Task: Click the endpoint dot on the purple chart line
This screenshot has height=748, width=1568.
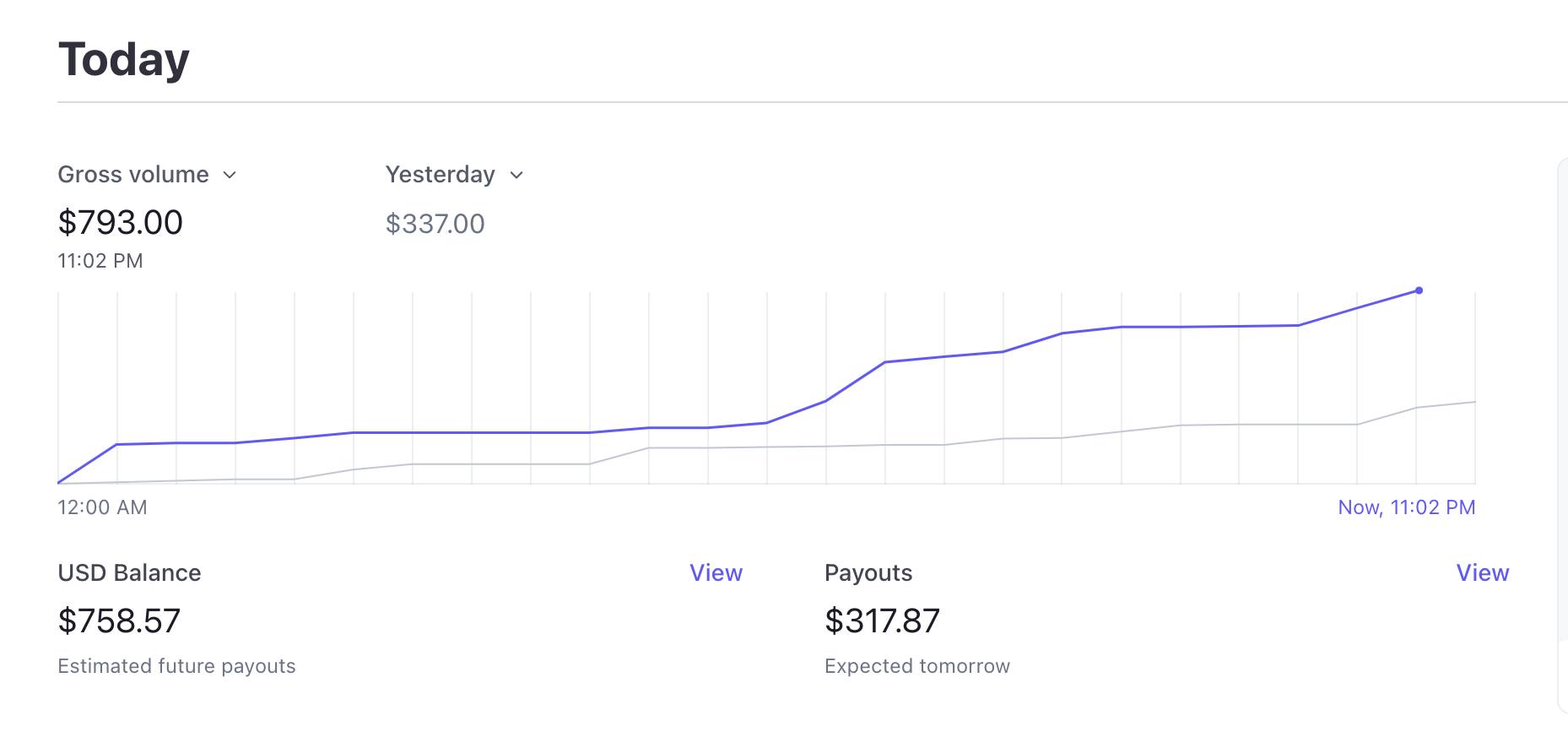Action: [x=1419, y=290]
